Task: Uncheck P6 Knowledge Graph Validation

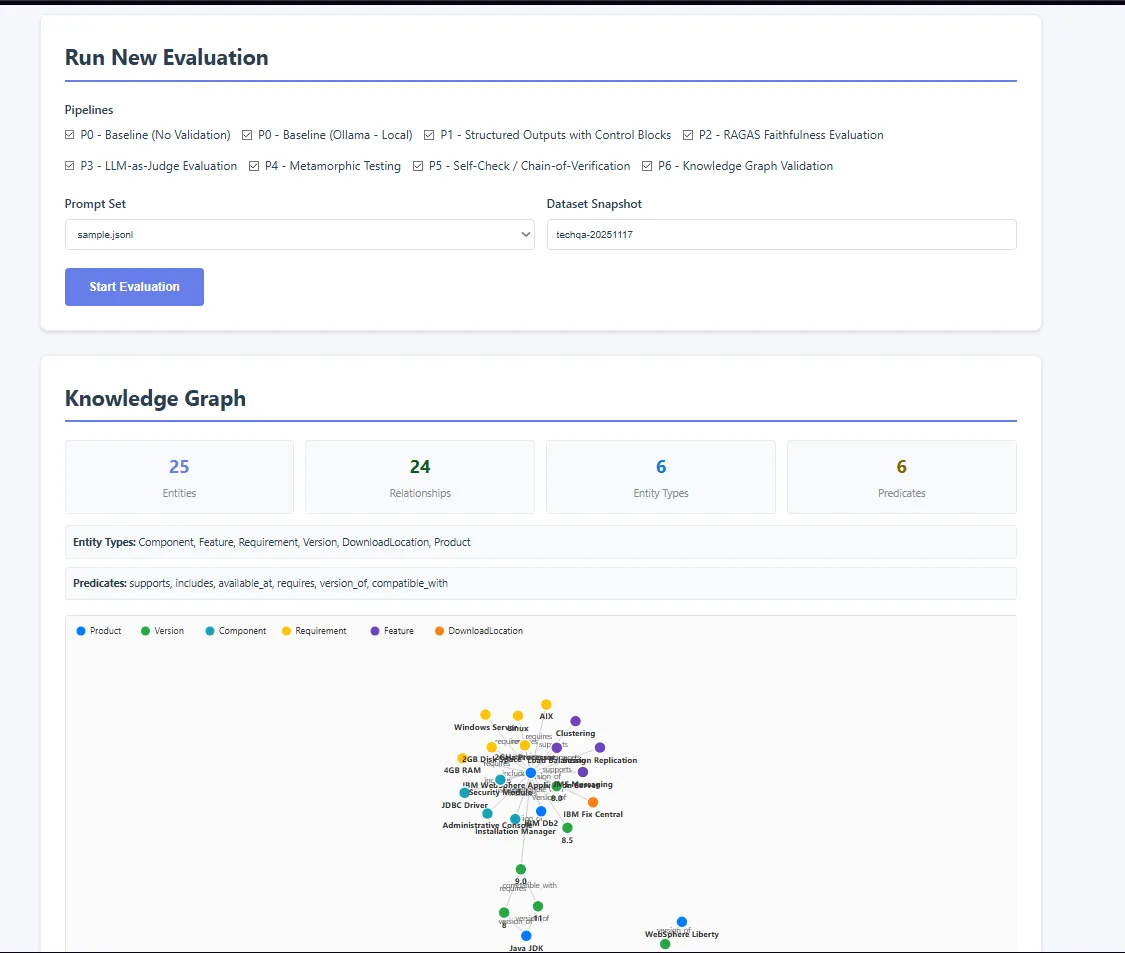Action: click(x=648, y=166)
